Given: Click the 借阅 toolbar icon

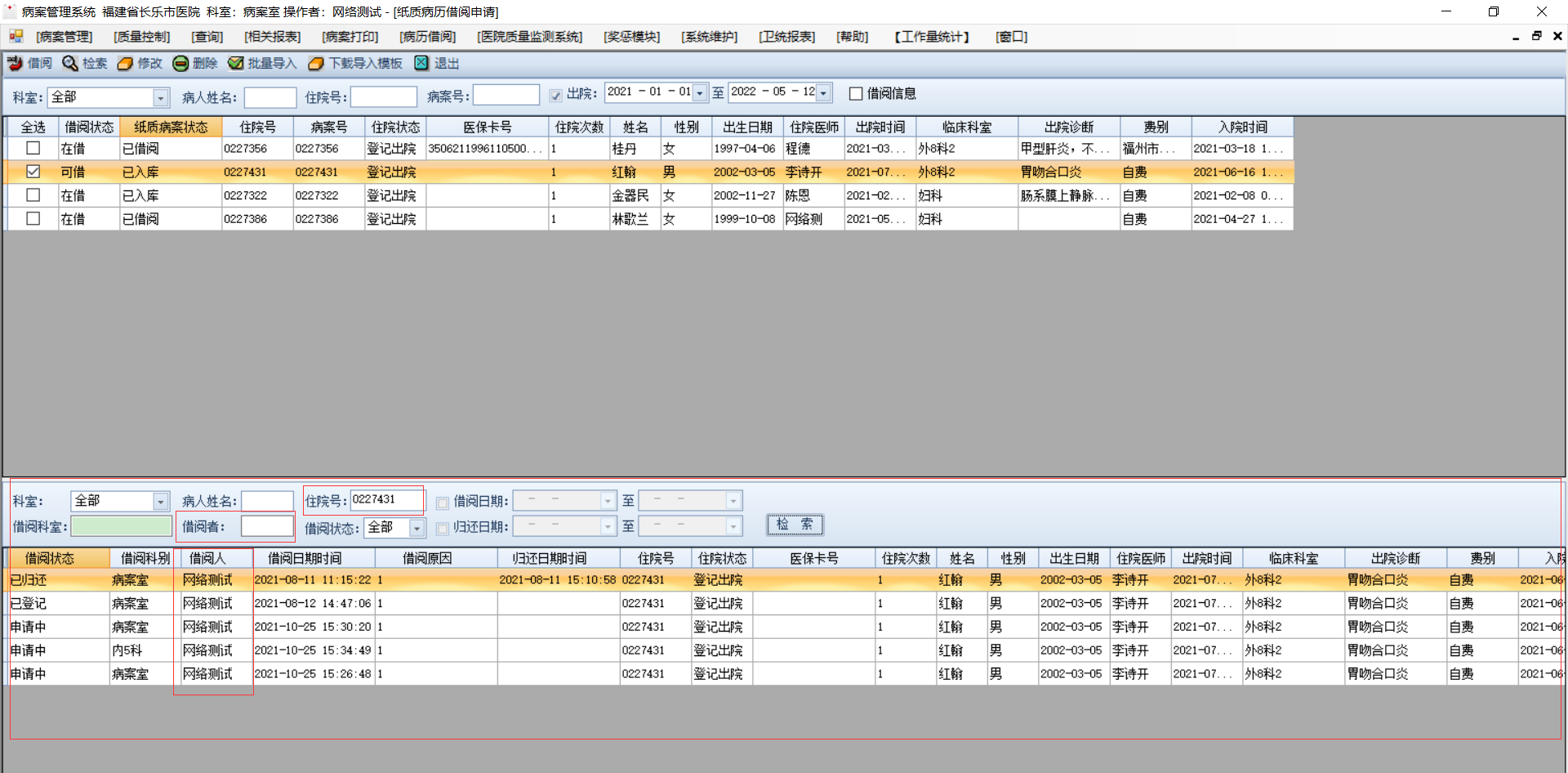Looking at the screenshot, I should click(16, 63).
